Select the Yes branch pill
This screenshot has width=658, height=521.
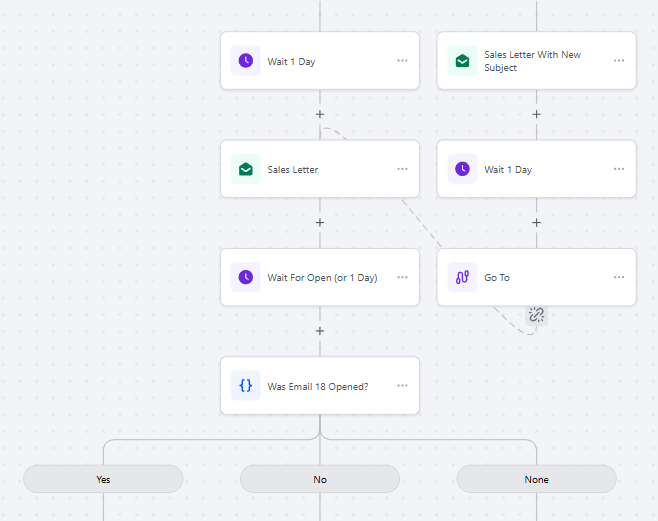point(103,479)
